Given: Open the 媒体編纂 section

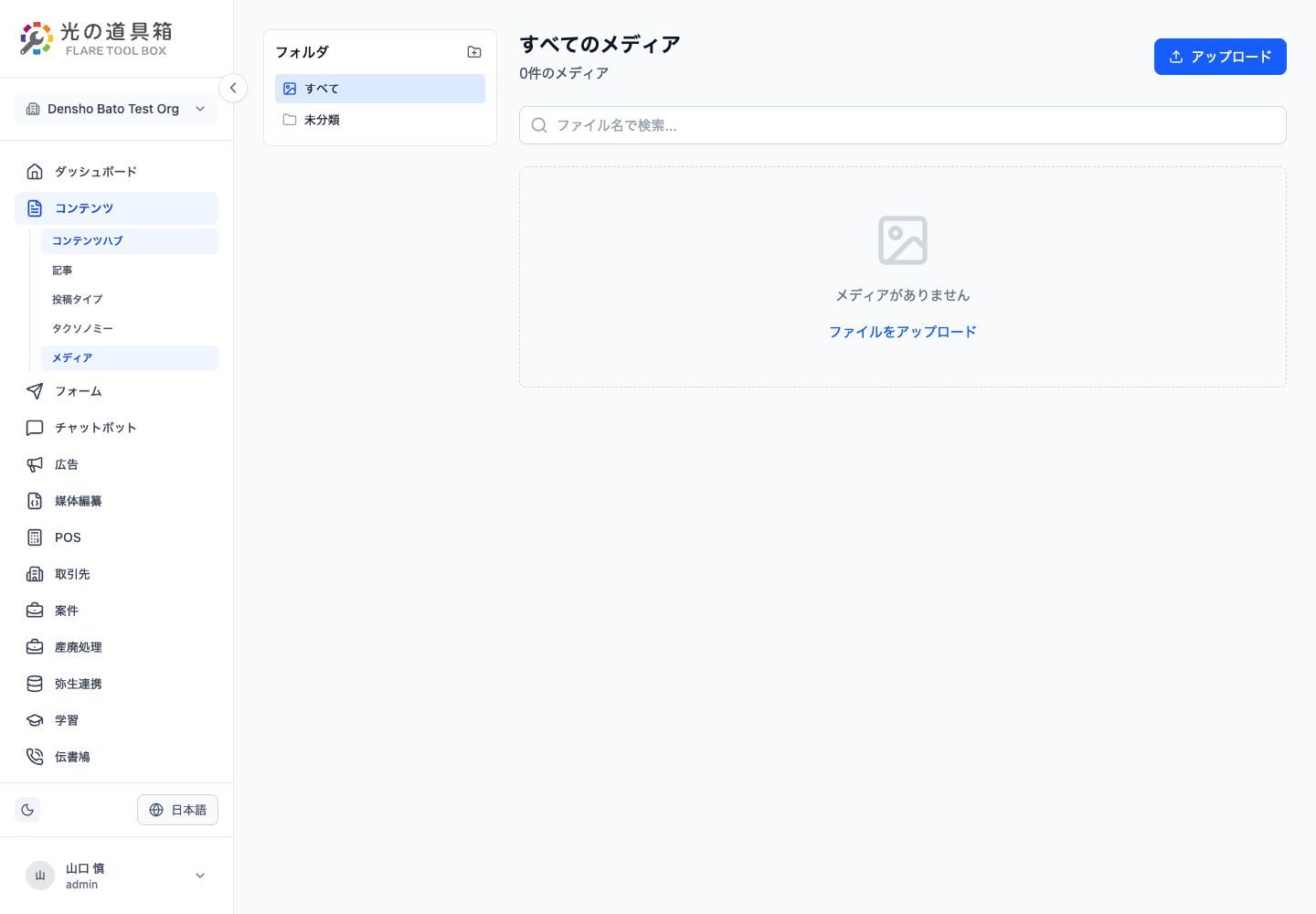Looking at the screenshot, I should 116,501.
